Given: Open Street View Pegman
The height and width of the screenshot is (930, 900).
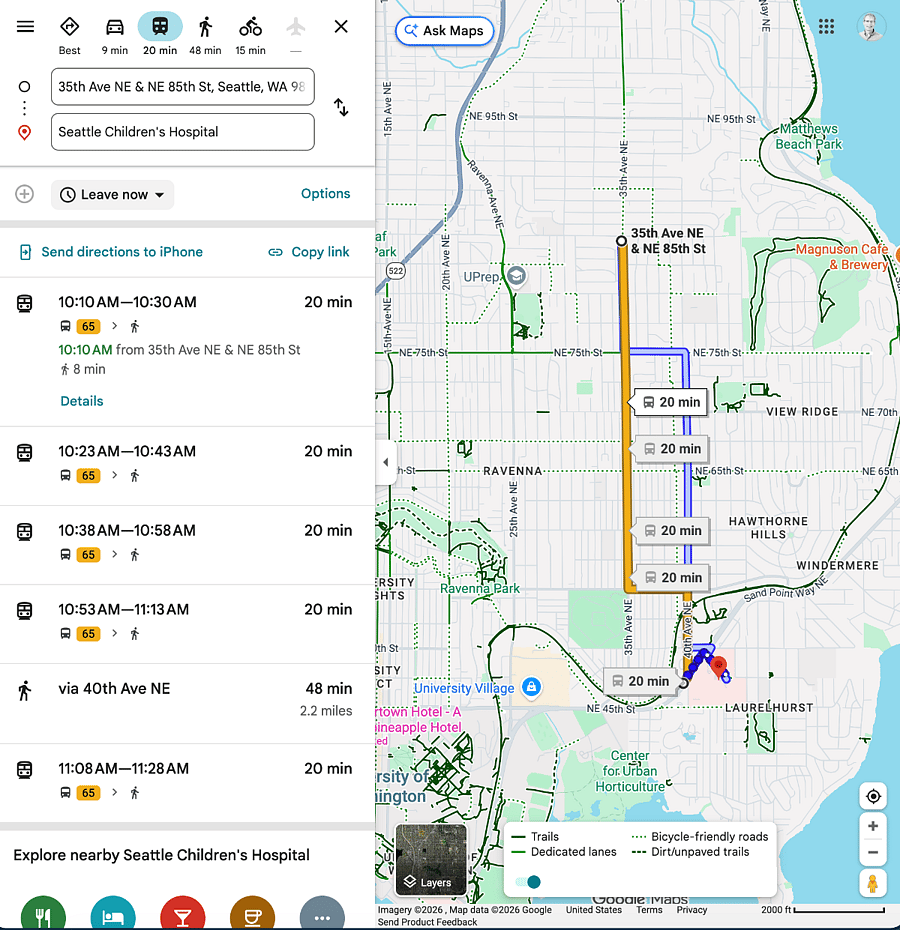Looking at the screenshot, I should click(873, 884).
